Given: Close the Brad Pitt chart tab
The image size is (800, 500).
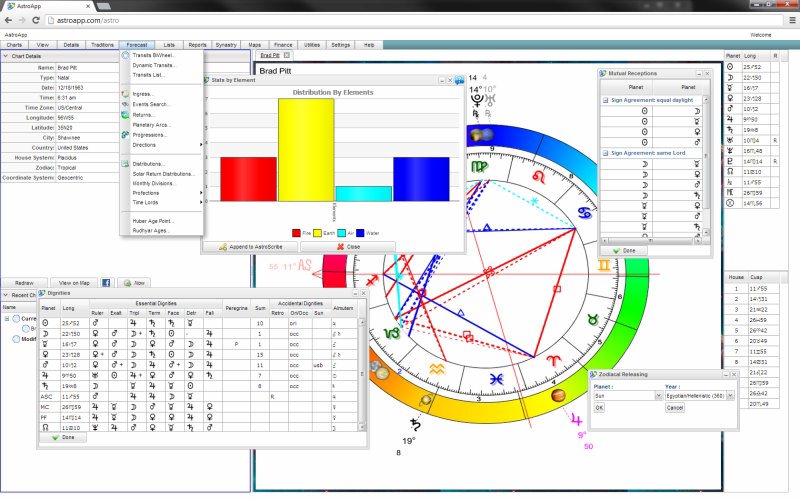Looking at the screenshot, I should coord(287,55).
